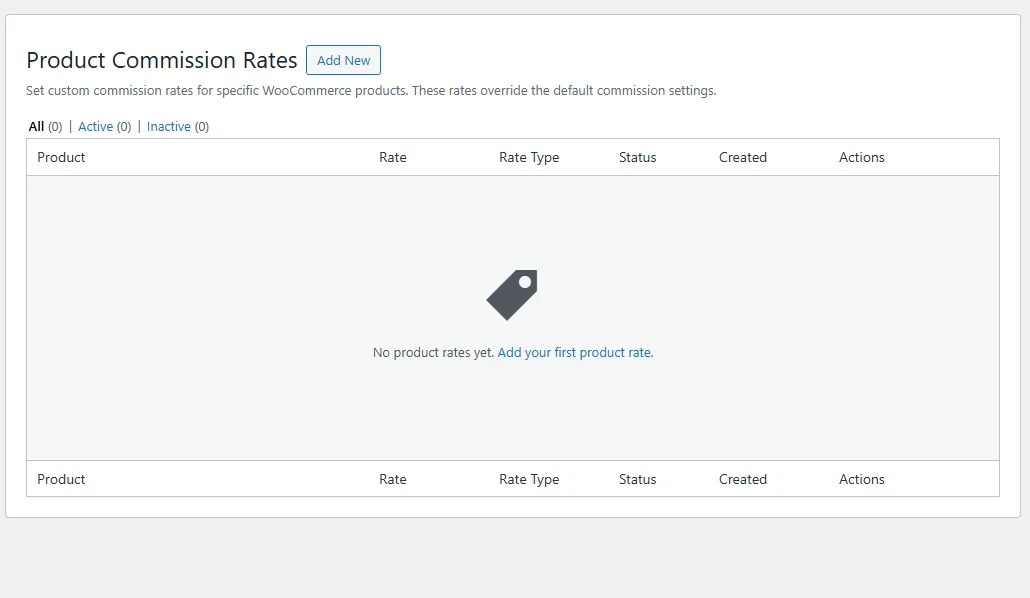The height and width of the screenshot is (598, 1030).
Task: Click the bottom Product column header
Action: click(x=61, y=479)
